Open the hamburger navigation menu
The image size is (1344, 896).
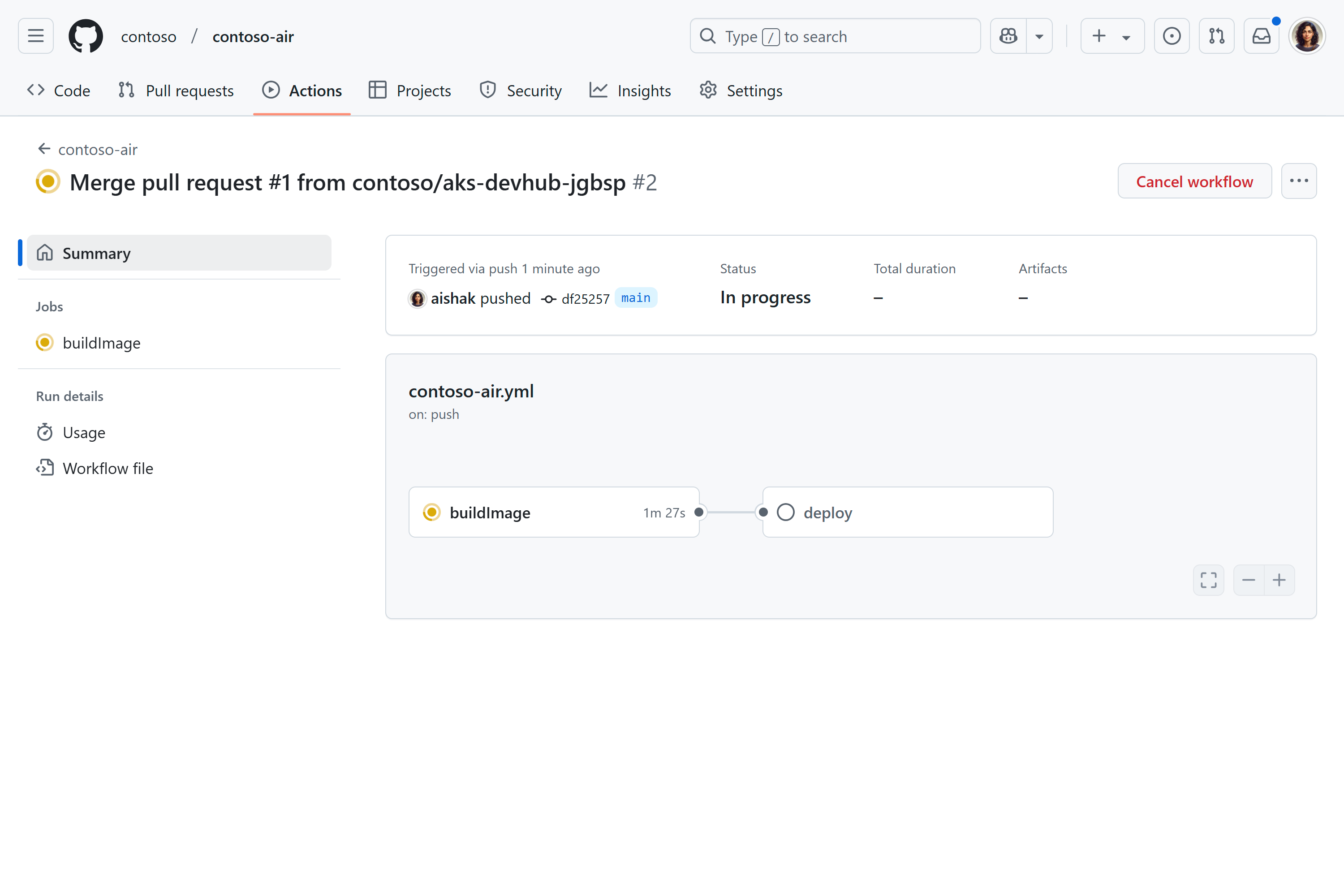click(35, 36)
